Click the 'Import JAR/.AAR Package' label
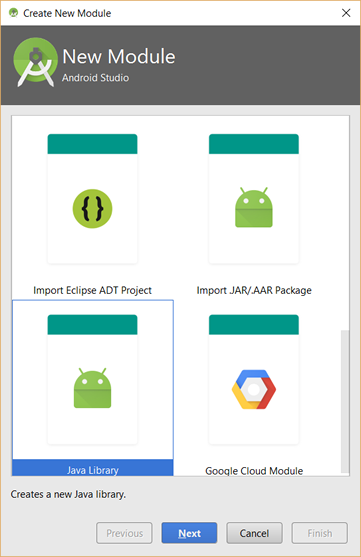 254,290
